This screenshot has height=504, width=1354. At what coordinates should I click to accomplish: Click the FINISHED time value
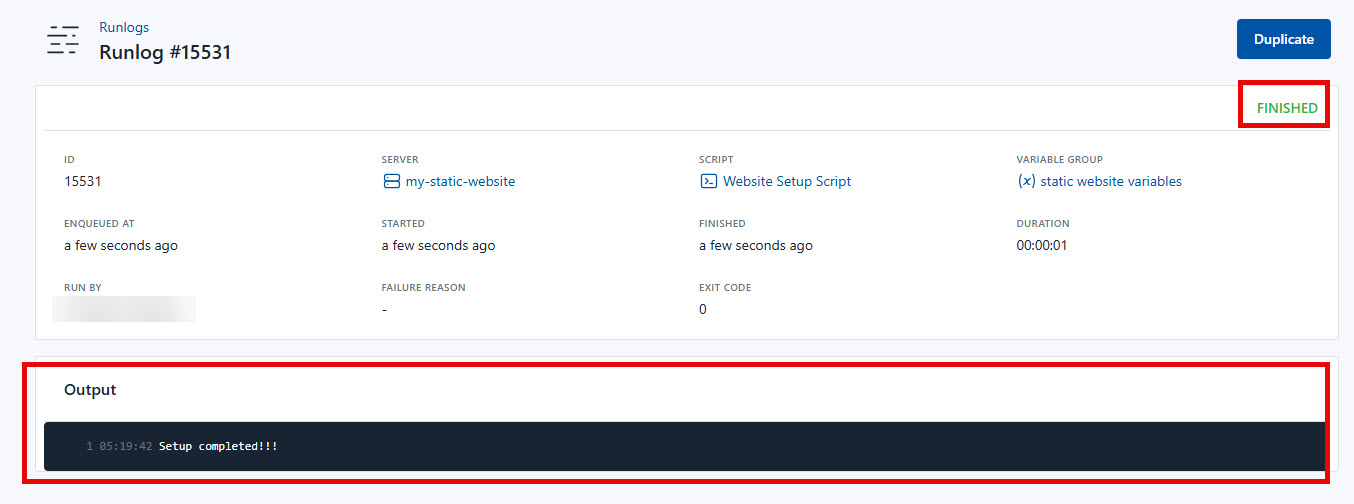[756, 245]
